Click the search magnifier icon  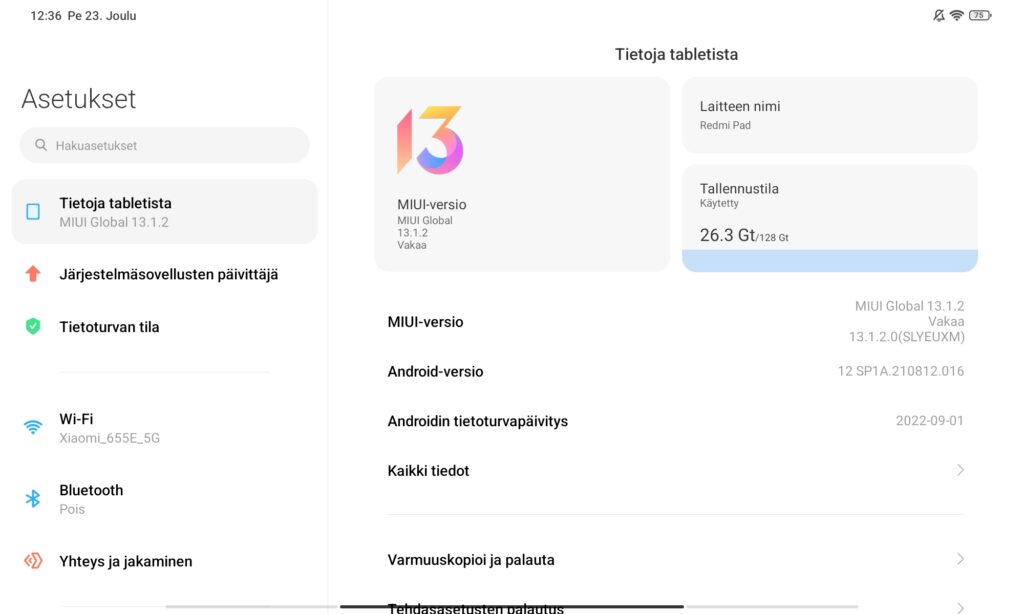click(x=40, y=145)
